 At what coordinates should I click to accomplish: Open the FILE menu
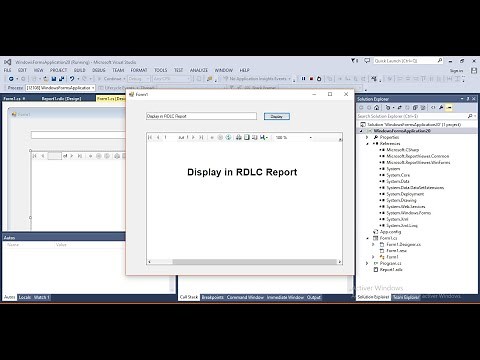click(7, 70)
